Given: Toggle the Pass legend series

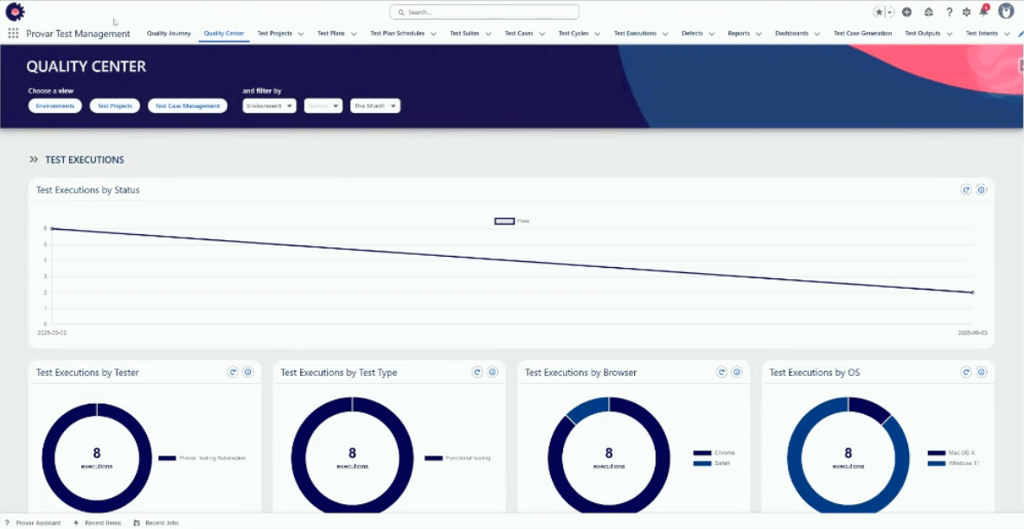Looking at the screenshot, I should coord(512,221).
